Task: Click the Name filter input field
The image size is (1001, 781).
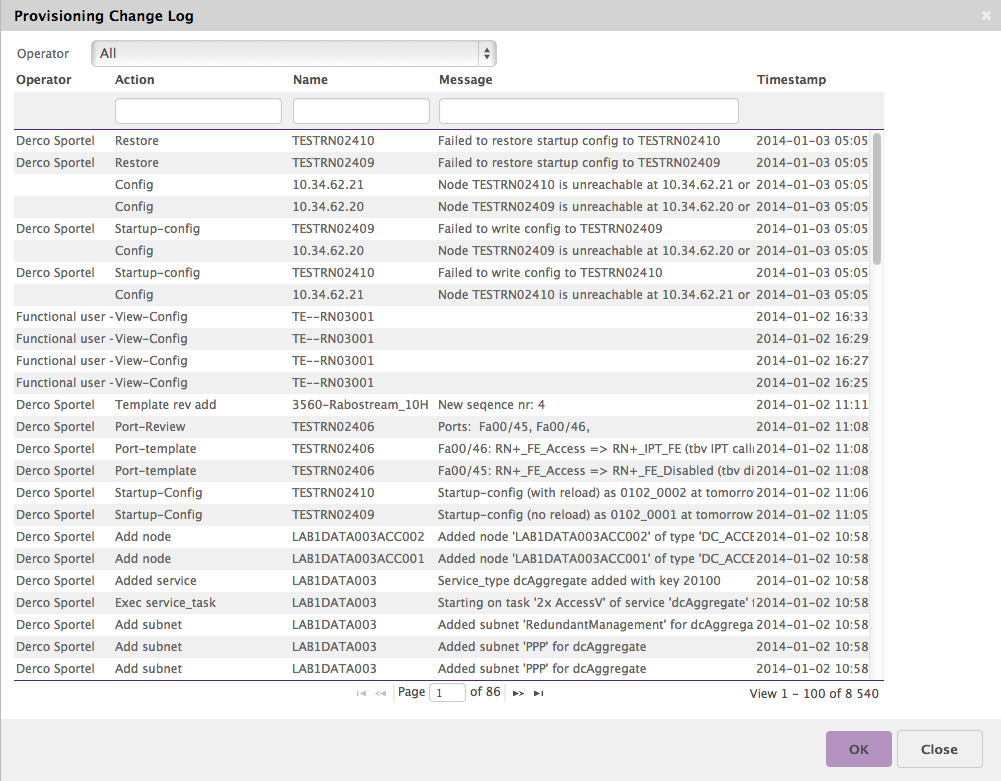Action: (x=361, y=111)
